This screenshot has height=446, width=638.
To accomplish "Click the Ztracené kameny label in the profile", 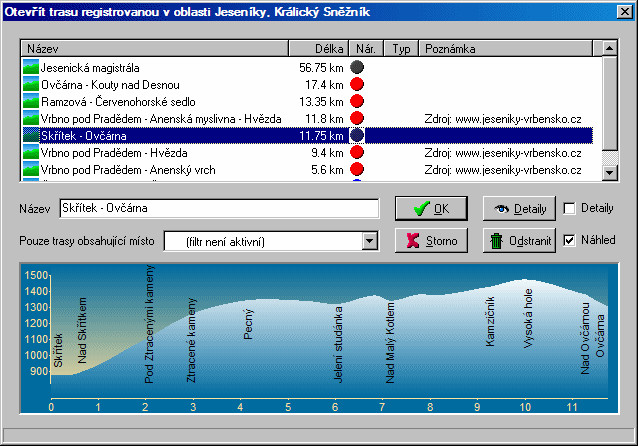I will (191, 340).
